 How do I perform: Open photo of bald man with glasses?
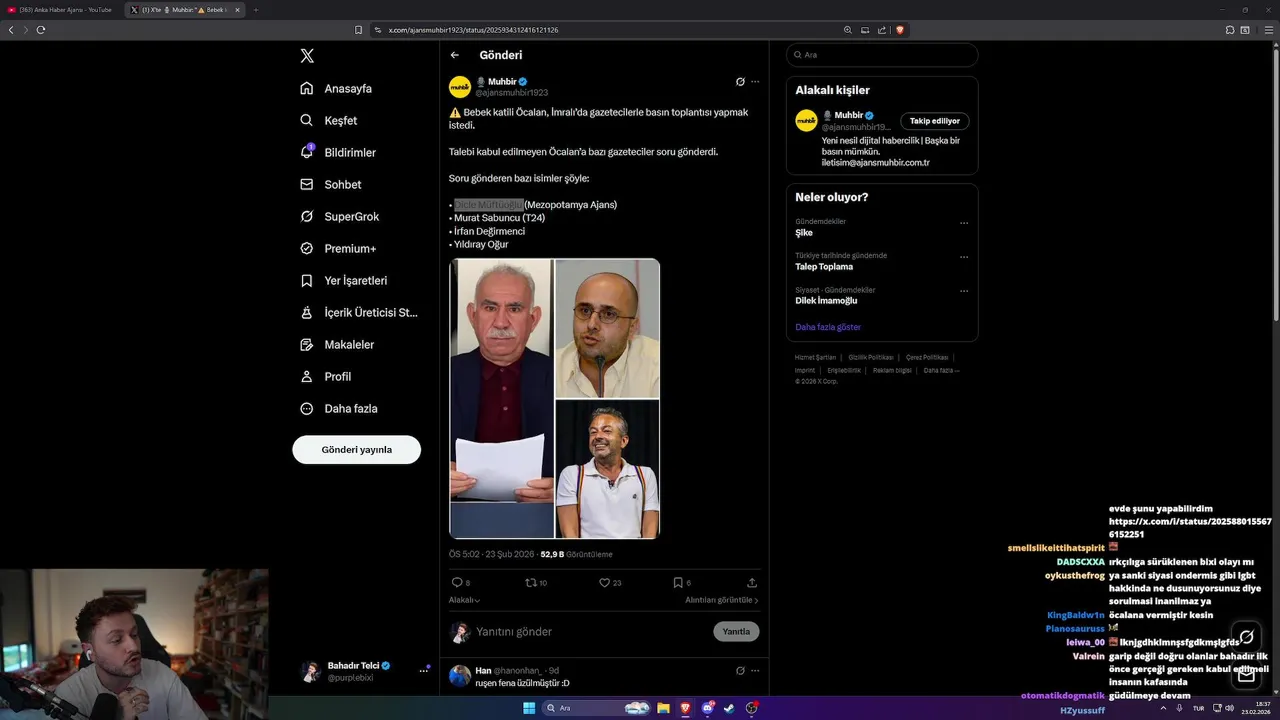point(607,328)
